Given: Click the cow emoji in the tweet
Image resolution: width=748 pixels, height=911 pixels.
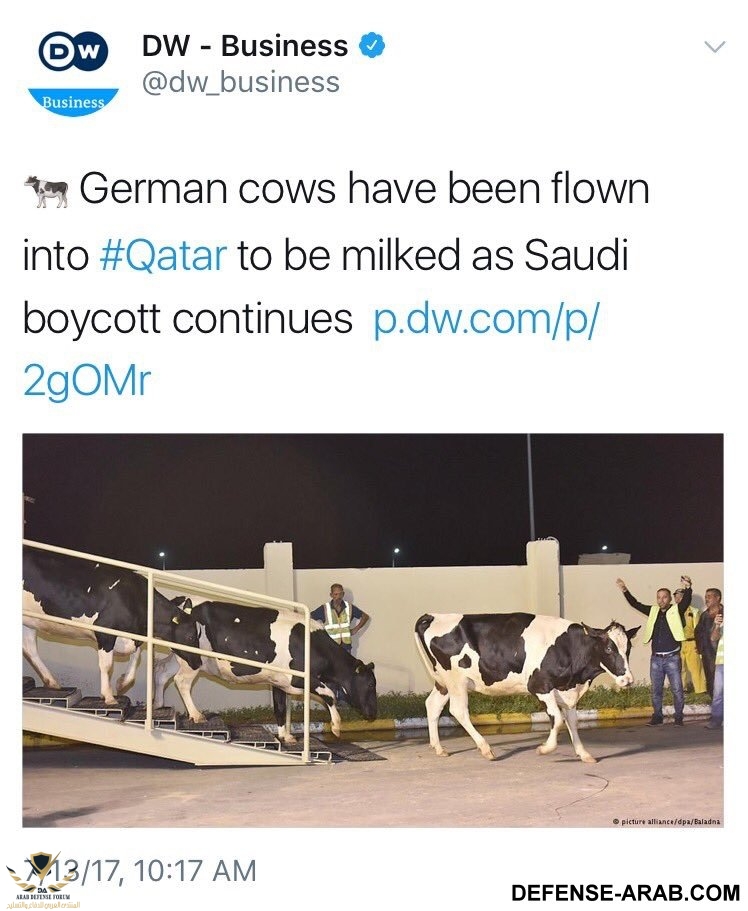Looking at the screenshot, I should [46, 191].
